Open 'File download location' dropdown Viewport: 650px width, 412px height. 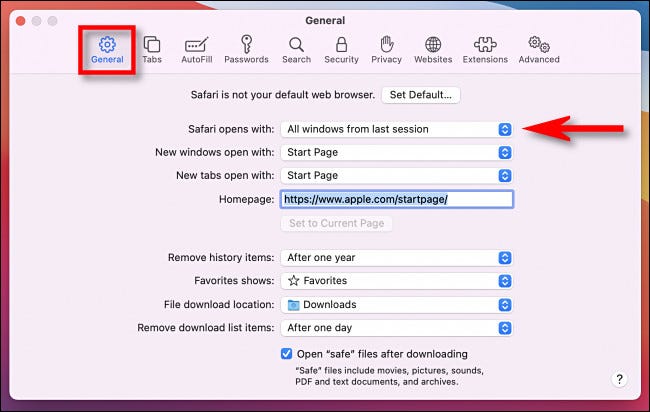tap(397, 305)
